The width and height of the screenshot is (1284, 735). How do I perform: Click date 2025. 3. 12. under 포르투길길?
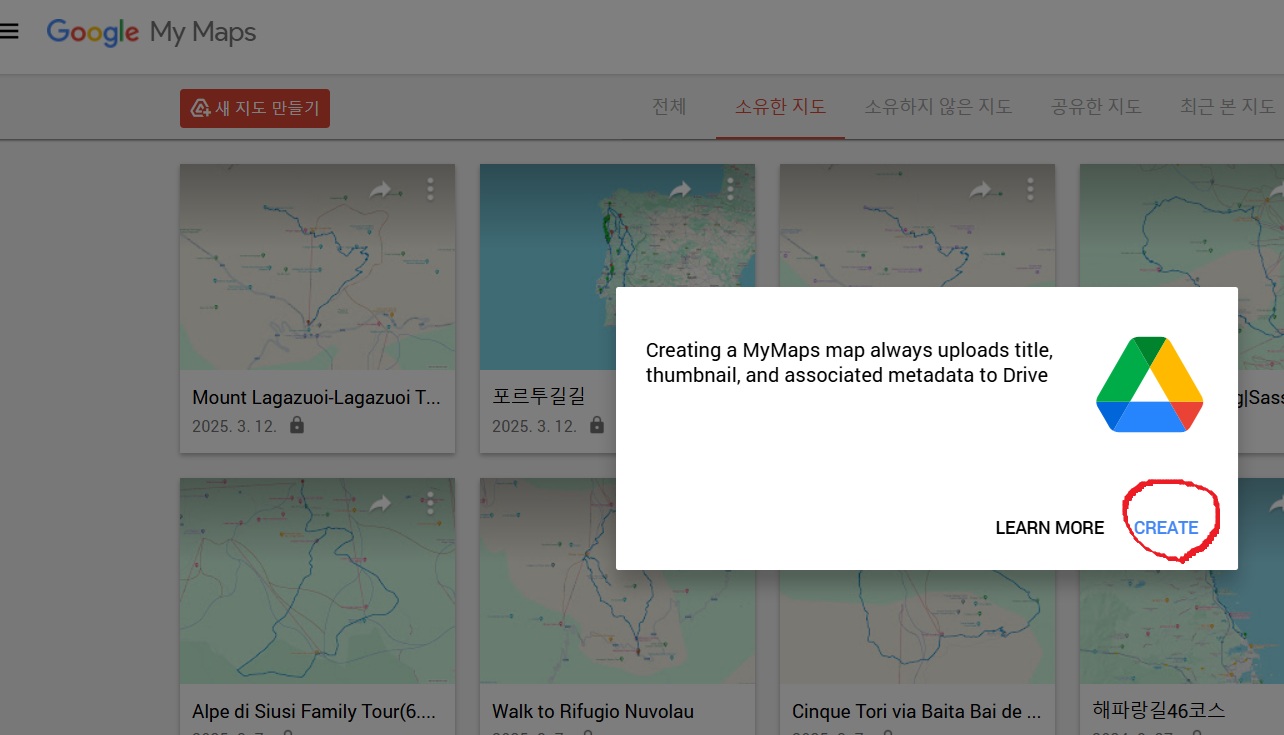pos(534,426)
